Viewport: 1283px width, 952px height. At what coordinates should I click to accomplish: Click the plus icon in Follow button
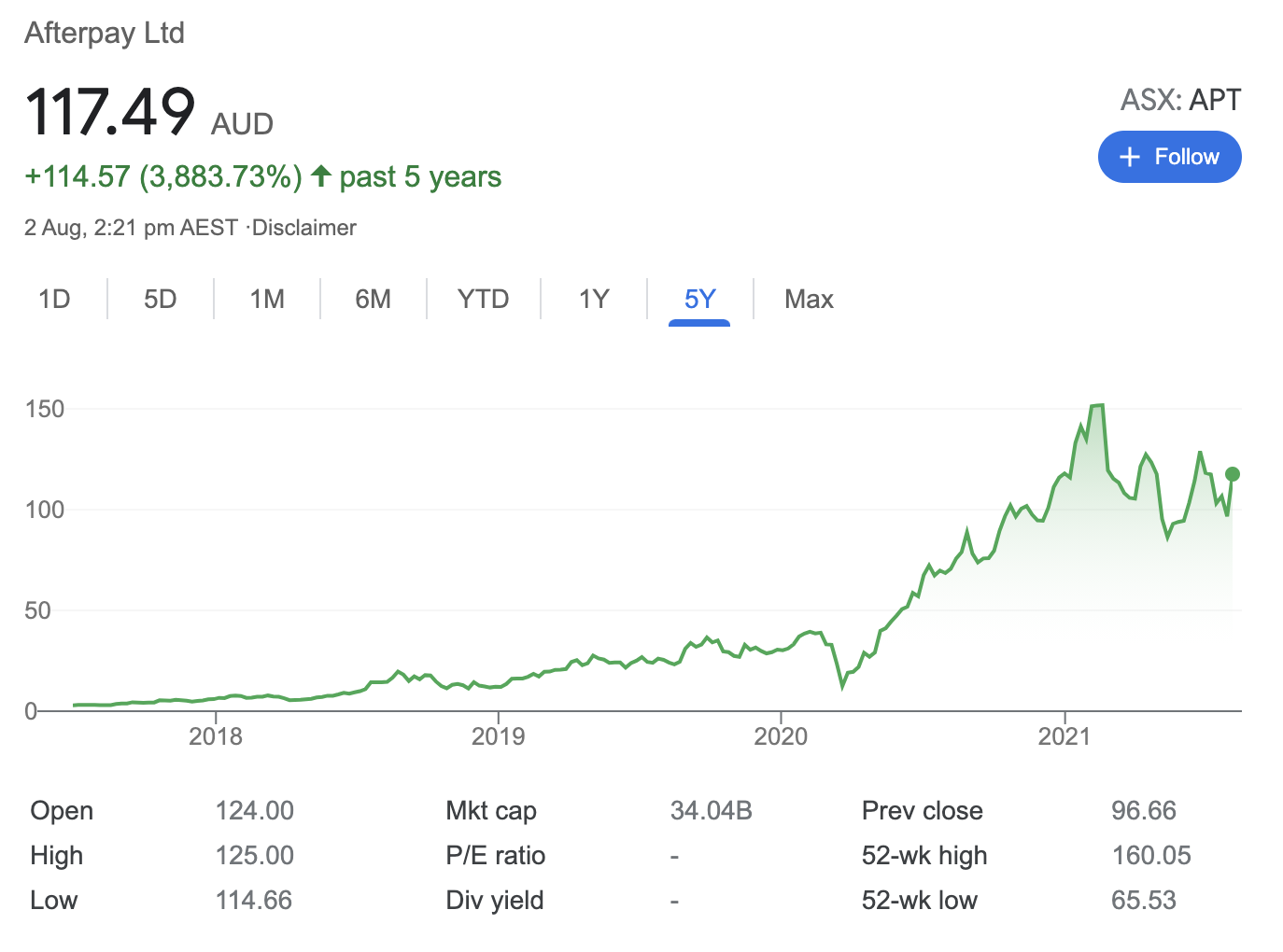[1130, 157]
